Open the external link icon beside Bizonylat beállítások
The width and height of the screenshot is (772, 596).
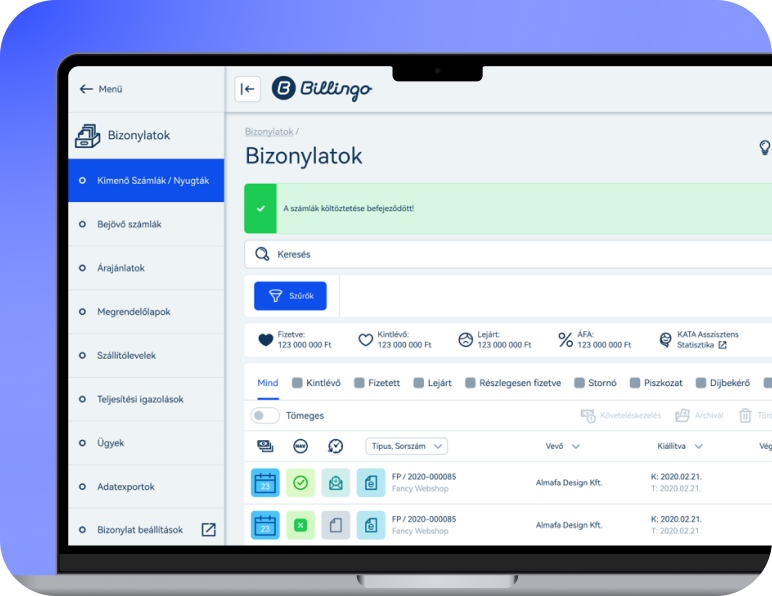coord(208,530)
